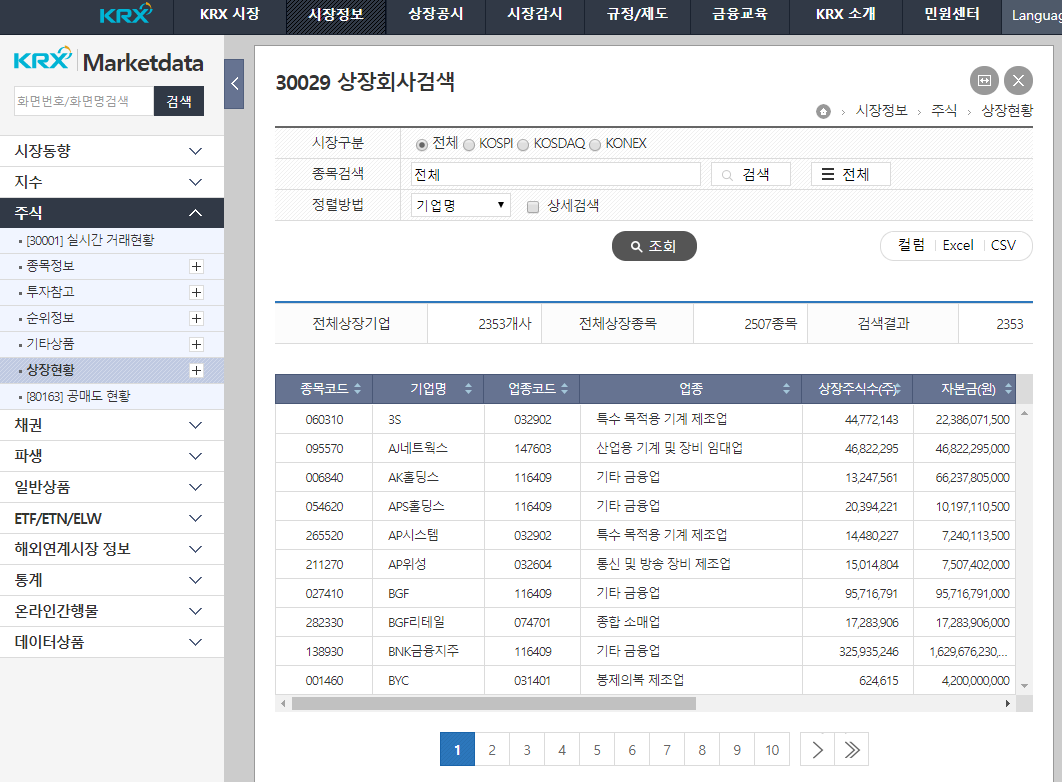This screenshot has height=782, width=1062.
Task: Expand the 지수 sidebar section
Action: pos(112,182)
